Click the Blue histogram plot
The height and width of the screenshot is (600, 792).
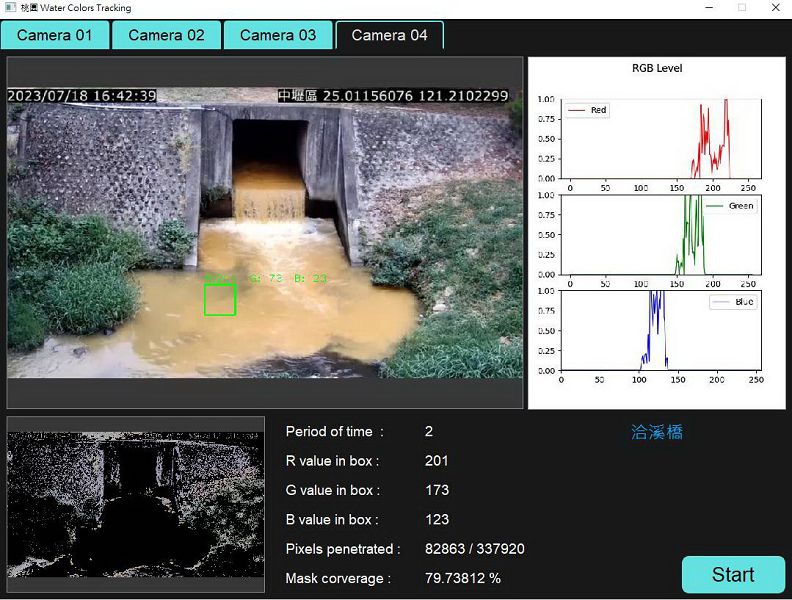(660, 331)
